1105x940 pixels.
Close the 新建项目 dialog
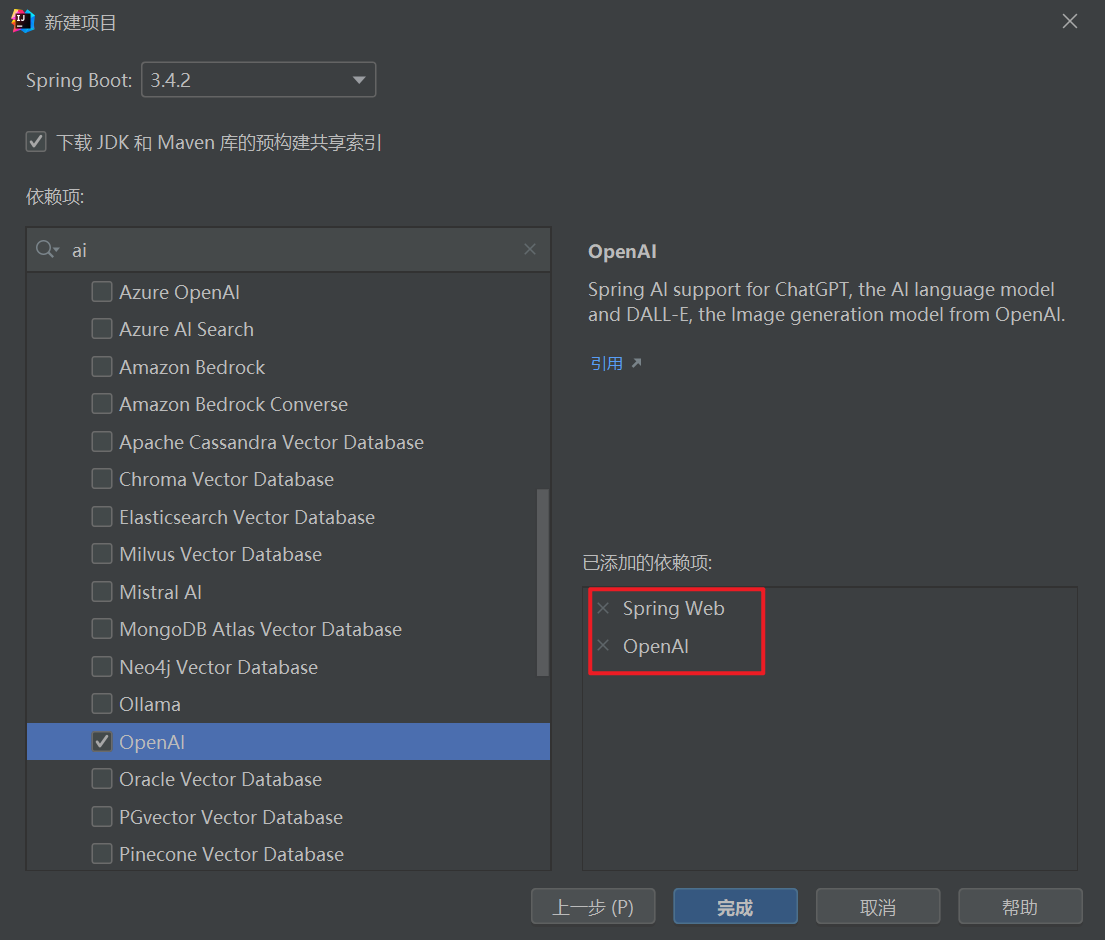pos(1070,21)
